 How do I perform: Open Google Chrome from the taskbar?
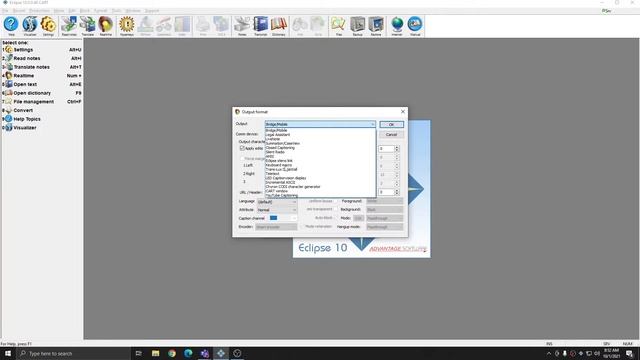tap(172, 353)
